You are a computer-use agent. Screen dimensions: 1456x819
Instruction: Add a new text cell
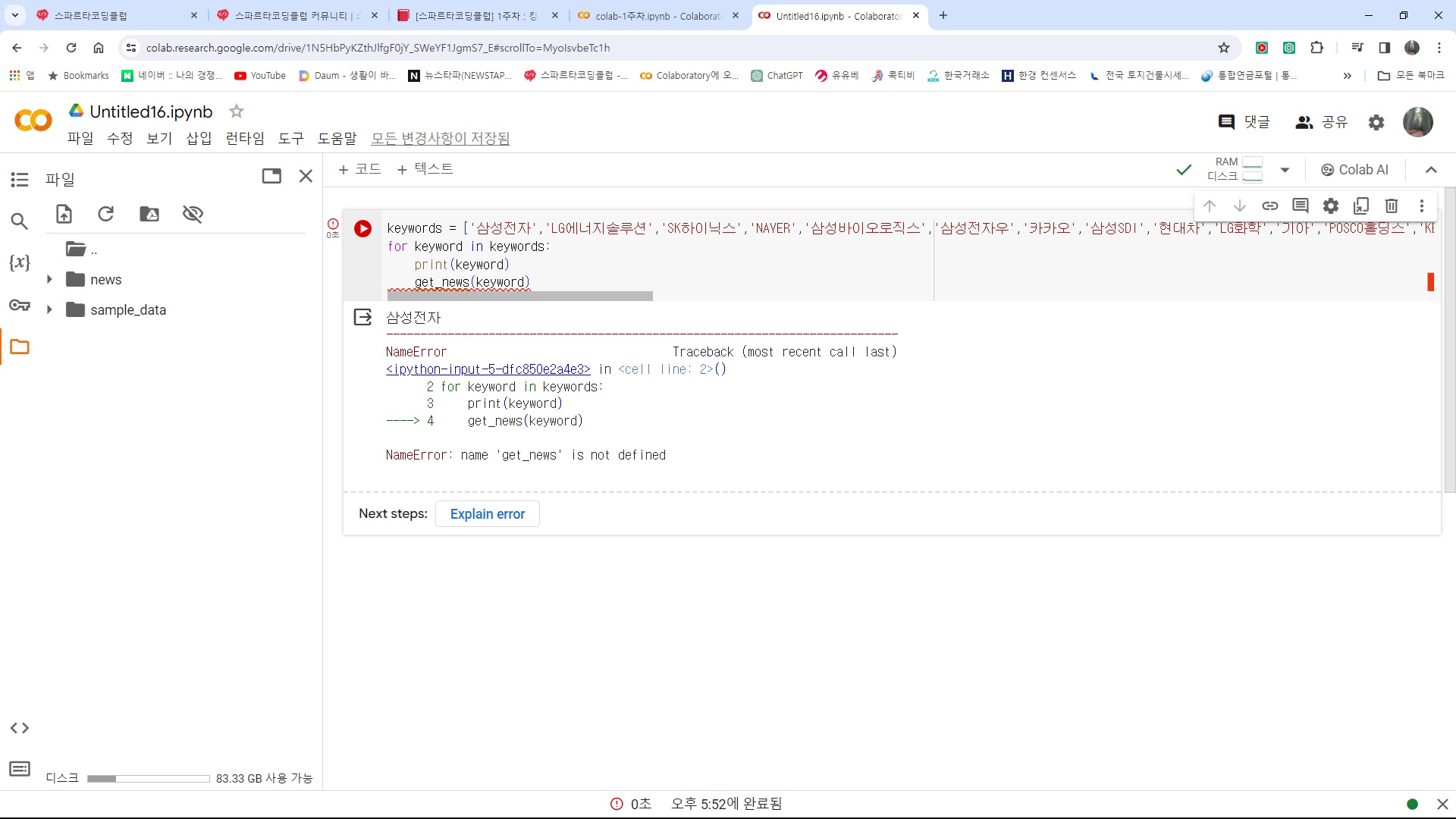click(x=425, y=168)
